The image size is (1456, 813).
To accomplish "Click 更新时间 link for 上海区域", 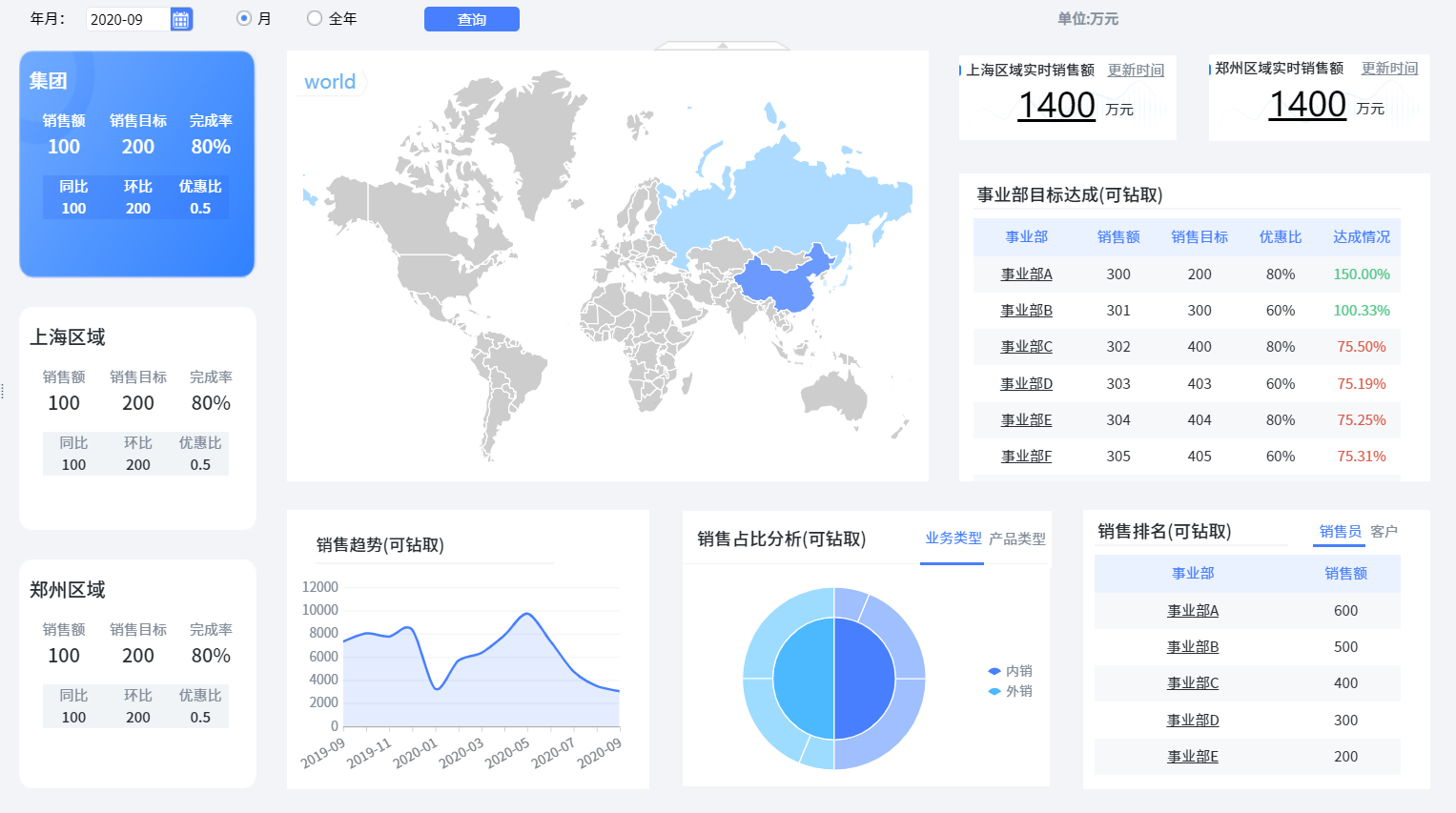I will pyautogui.click(x=1136, y=71).
